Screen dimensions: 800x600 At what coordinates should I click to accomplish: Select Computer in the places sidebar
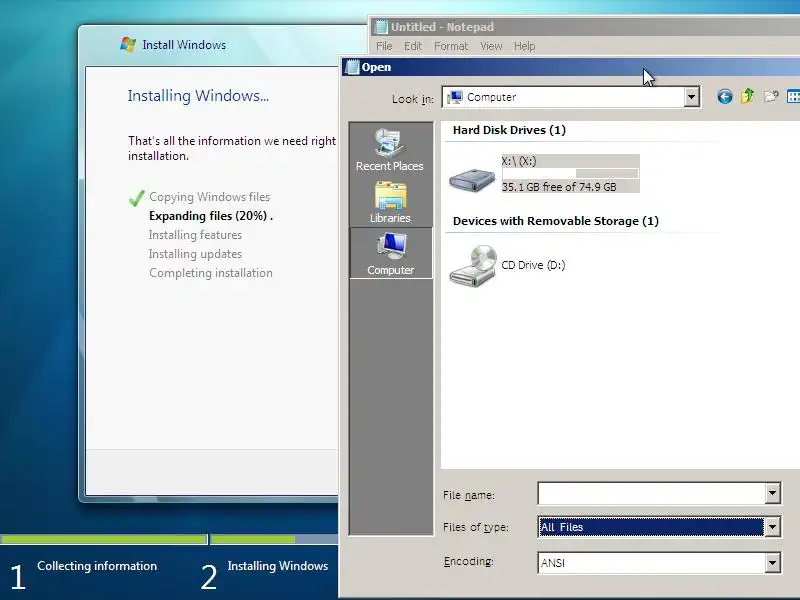(x=391, y=254)
